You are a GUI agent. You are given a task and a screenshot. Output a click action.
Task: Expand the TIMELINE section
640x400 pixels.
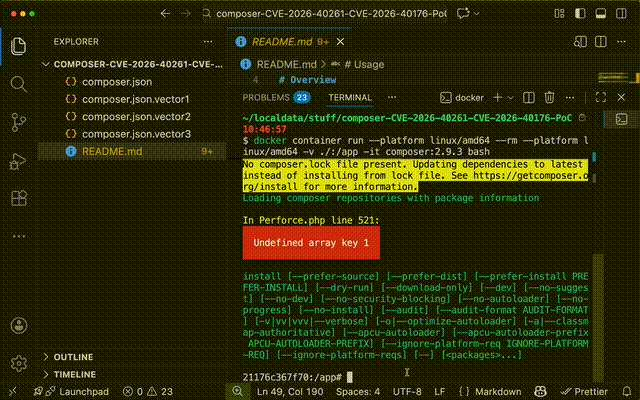tap(74, 373)
